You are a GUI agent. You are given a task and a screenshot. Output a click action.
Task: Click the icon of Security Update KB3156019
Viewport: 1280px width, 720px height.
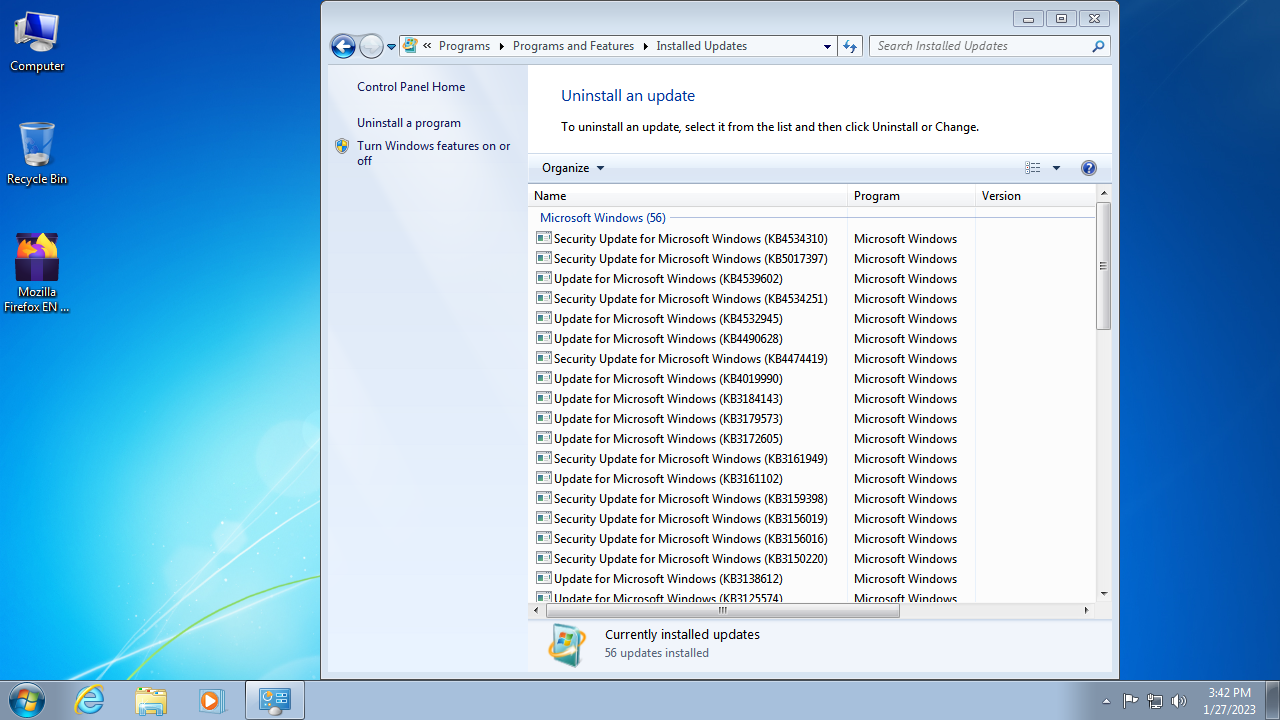[544, 518]
